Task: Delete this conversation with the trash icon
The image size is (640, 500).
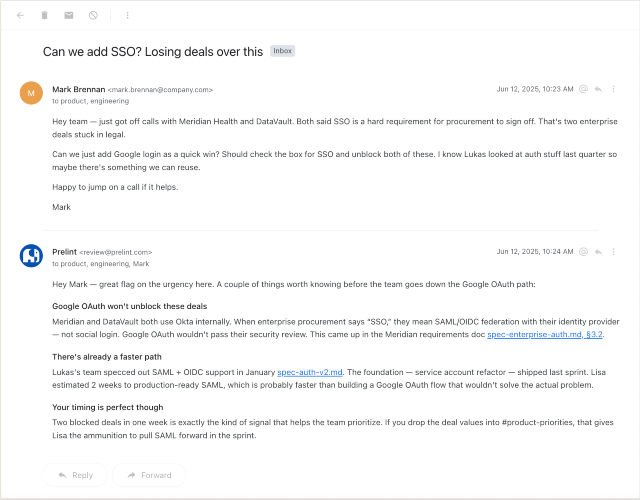Action: [x=45, y=15]
